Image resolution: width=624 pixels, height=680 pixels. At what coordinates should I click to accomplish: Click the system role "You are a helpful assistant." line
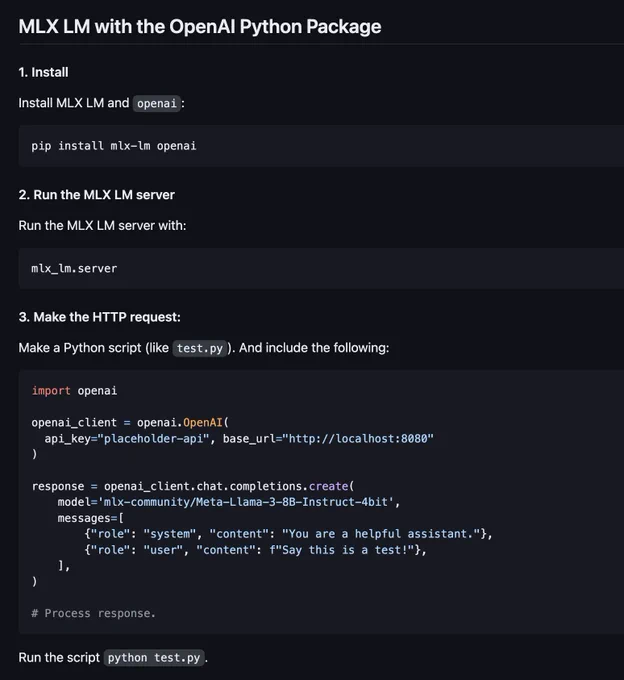(288, 534)
